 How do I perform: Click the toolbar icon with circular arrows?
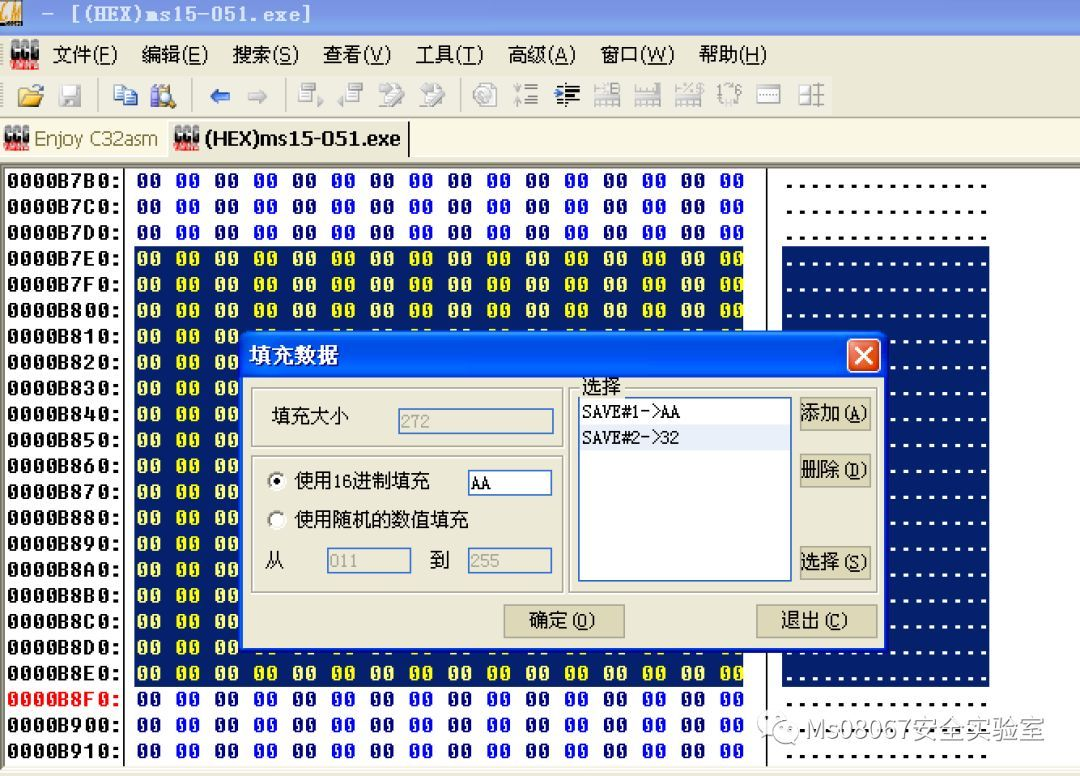pos(729,94)
